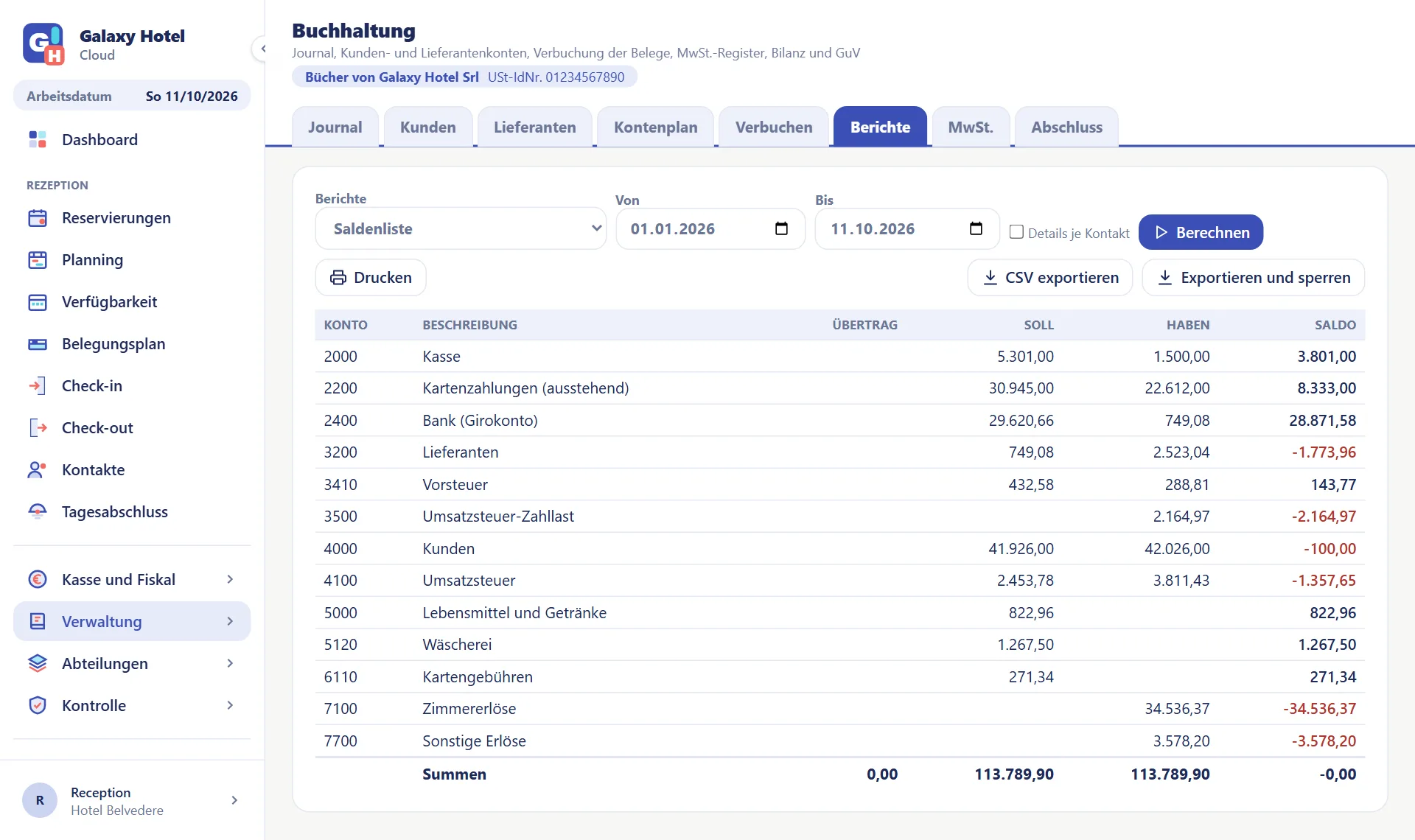Click the Planning icon in sidebar
Image resolution: width=1415 pixels, height=840 pixels.
pyautogui.click(x=38, y=260)
